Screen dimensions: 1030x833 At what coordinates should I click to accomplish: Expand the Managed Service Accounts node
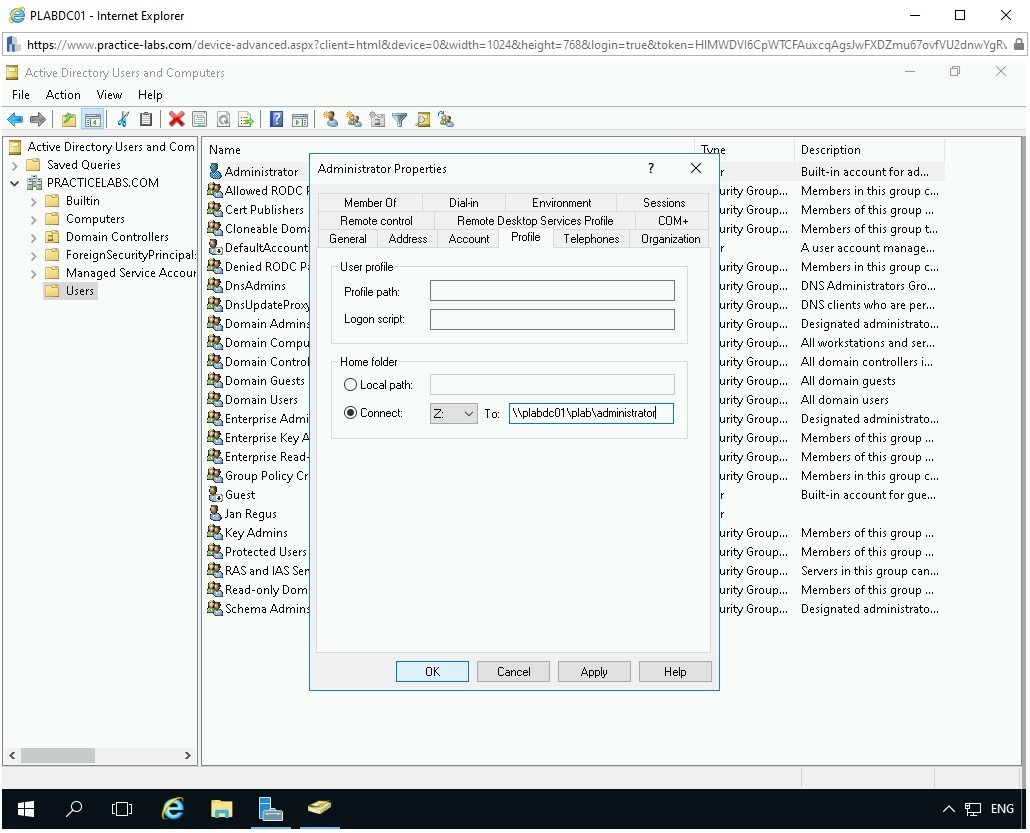pos(34,273)
